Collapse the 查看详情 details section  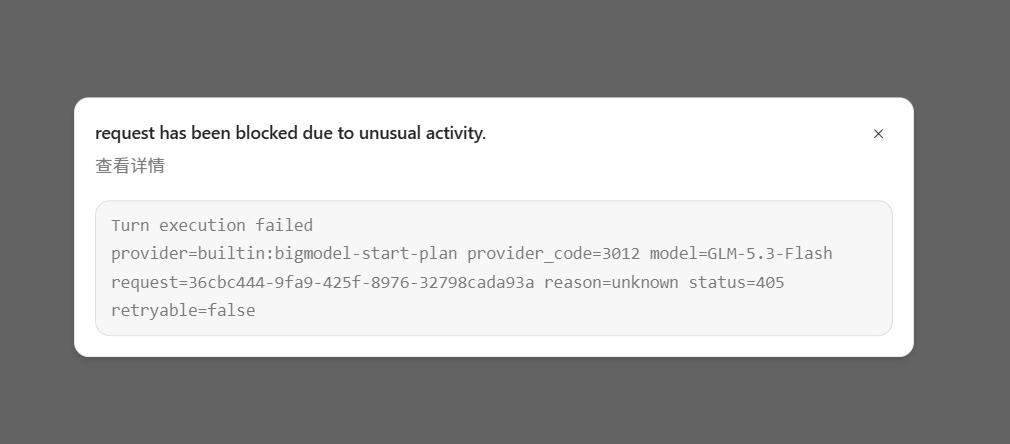pos(130,166)
